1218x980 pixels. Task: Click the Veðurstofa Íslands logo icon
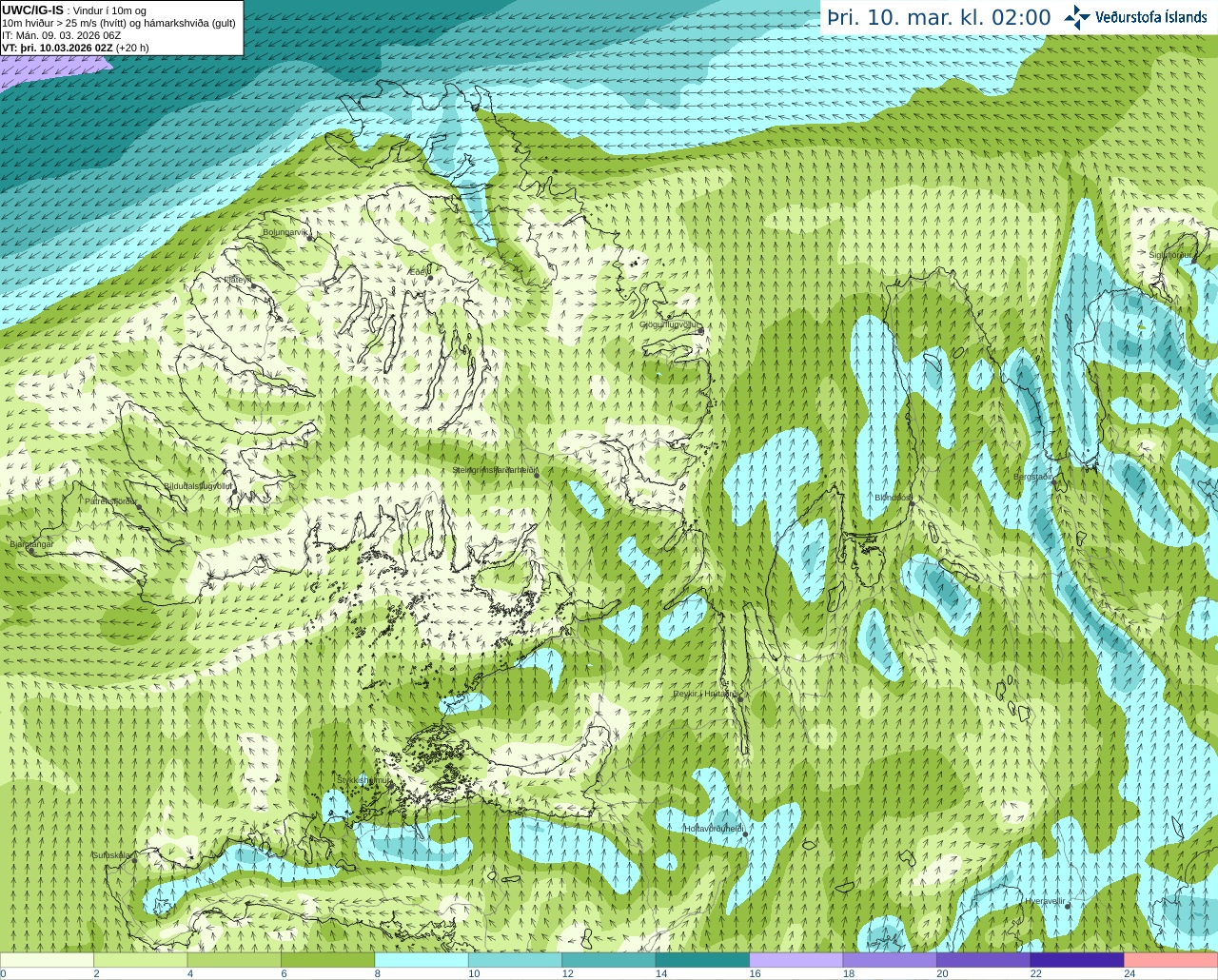tap(1077, 17)
